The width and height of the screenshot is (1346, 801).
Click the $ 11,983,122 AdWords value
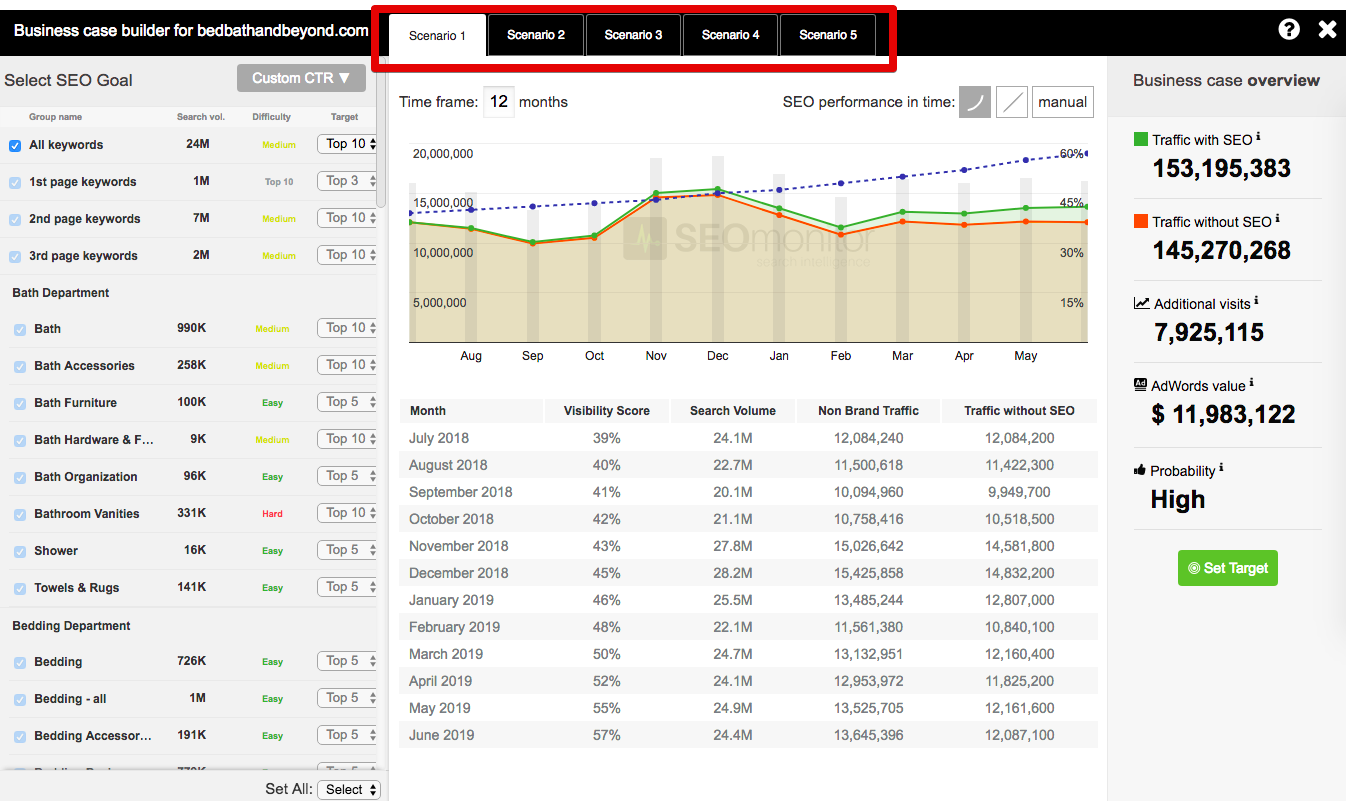point(1224,414)
